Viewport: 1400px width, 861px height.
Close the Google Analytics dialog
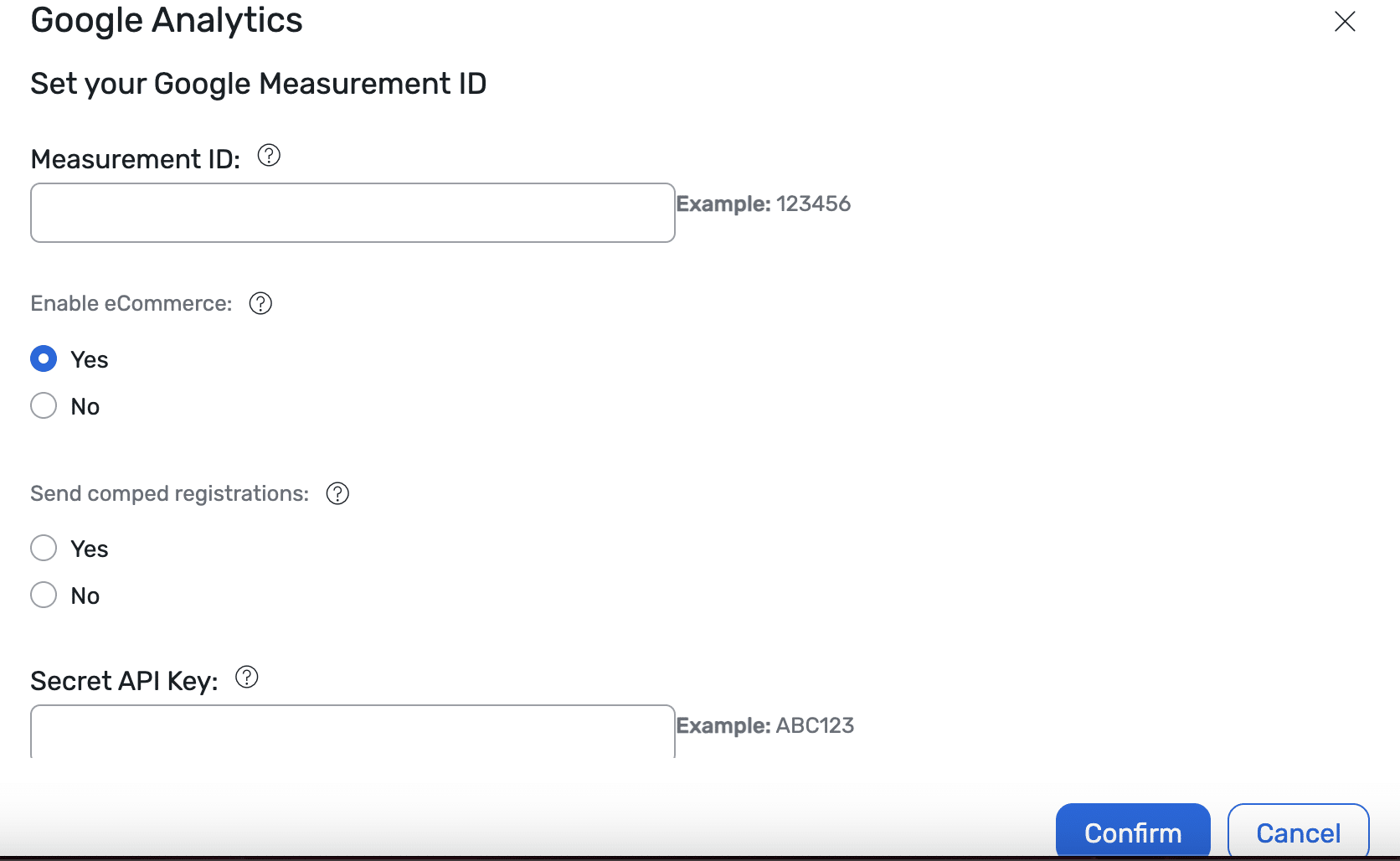[x=1344, y=22]
